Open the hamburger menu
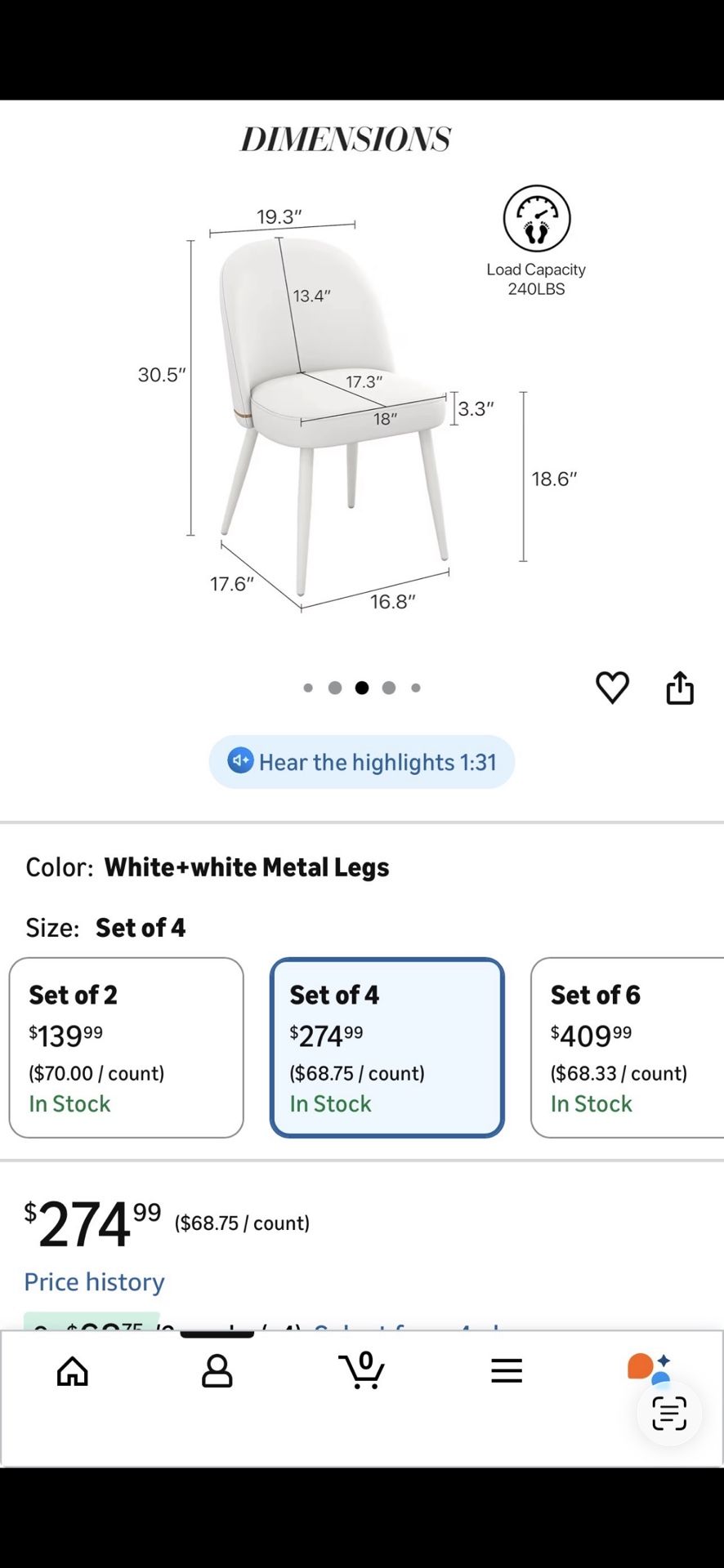The image size is (724, 1568). (507, 1370)
